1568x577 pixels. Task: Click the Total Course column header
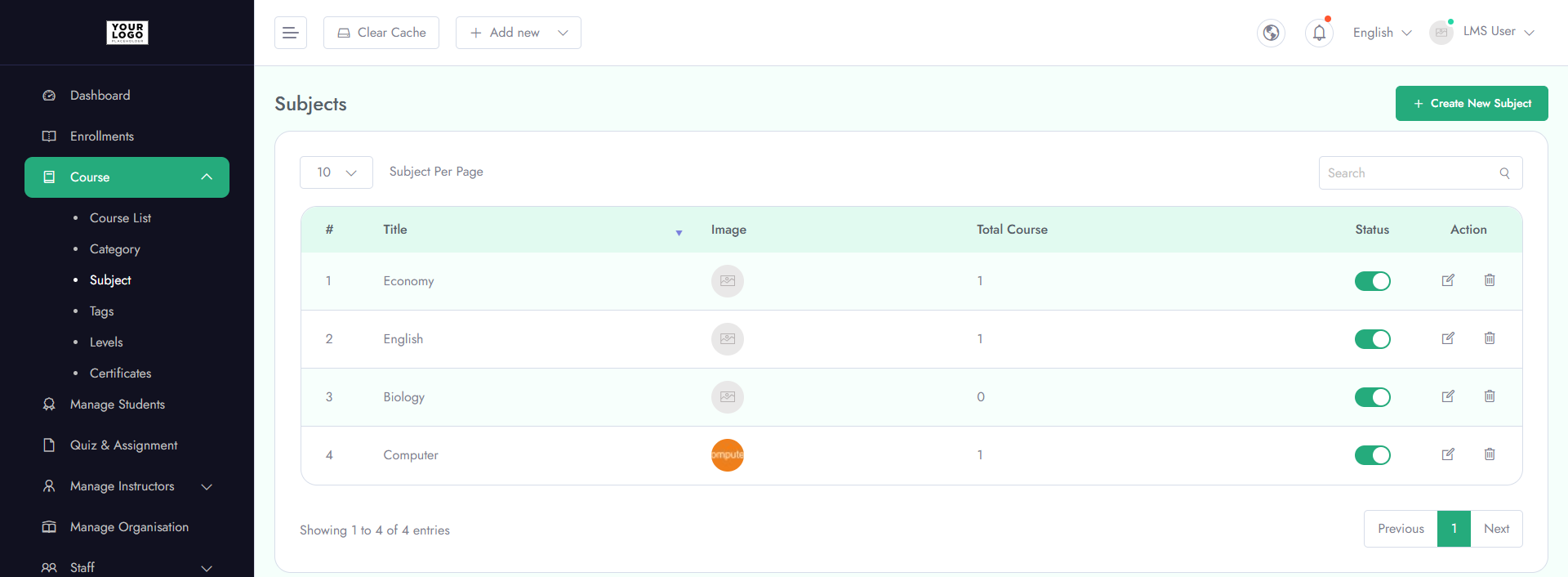1012,230
